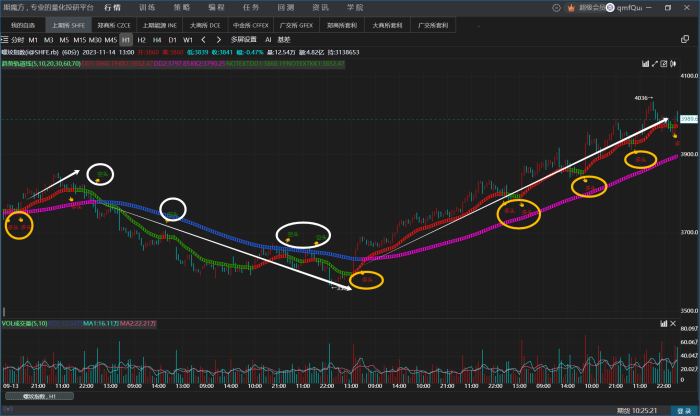
Task: Switch the timeframe to M15
Action: coord(79,39)
